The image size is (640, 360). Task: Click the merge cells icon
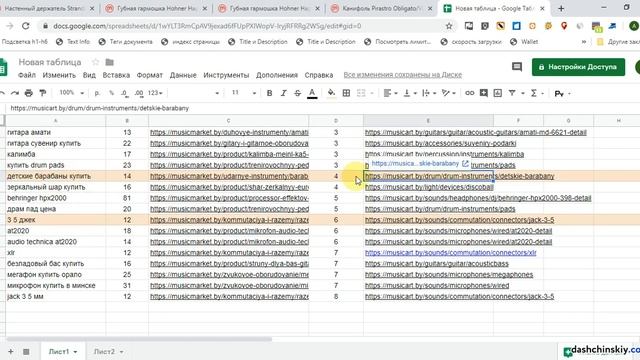[361, 93]
